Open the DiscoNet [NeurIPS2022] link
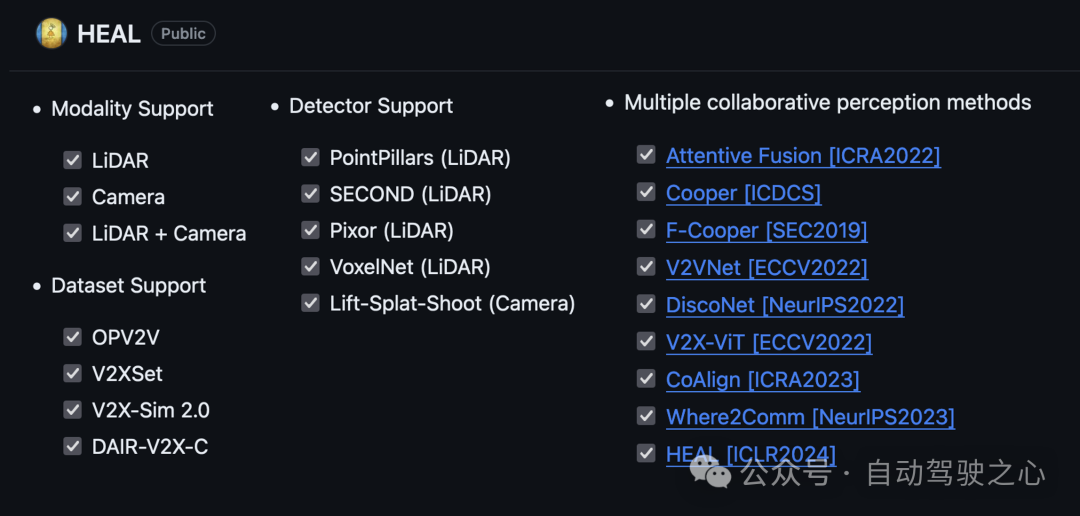The height and width of the screenshot is (516, 1080). click(x=784, y=304)
